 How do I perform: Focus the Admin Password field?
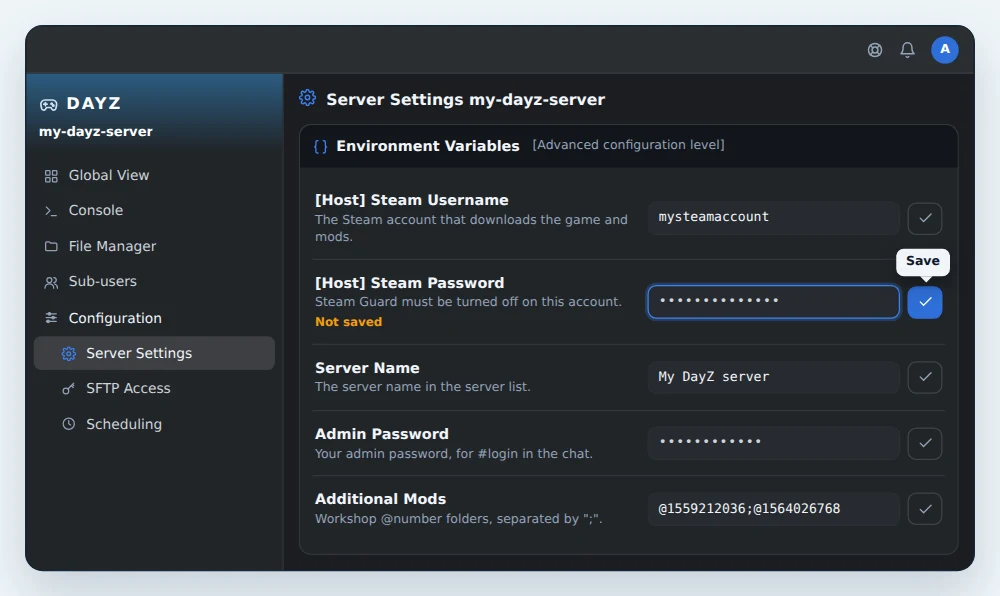(x=774, y=442)
